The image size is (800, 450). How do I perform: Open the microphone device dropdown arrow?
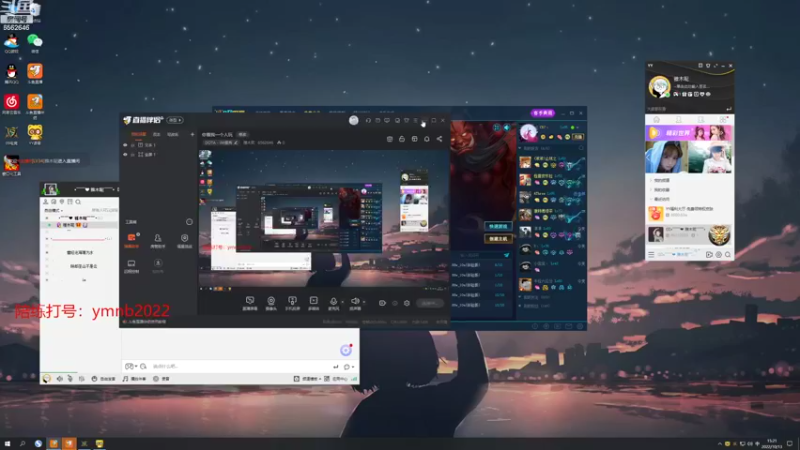point(342,302)
